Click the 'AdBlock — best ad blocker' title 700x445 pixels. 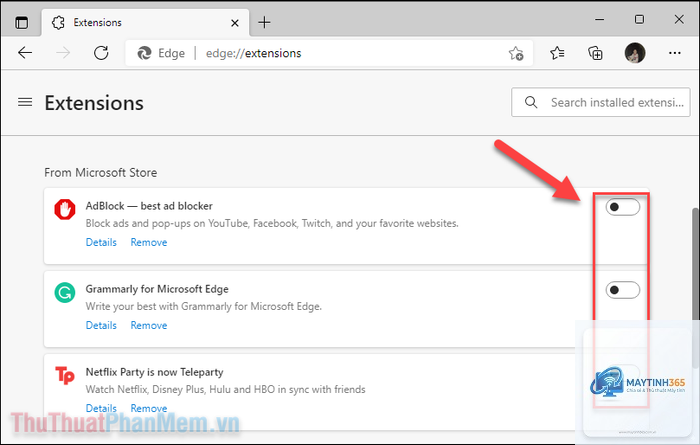(149, 206)
